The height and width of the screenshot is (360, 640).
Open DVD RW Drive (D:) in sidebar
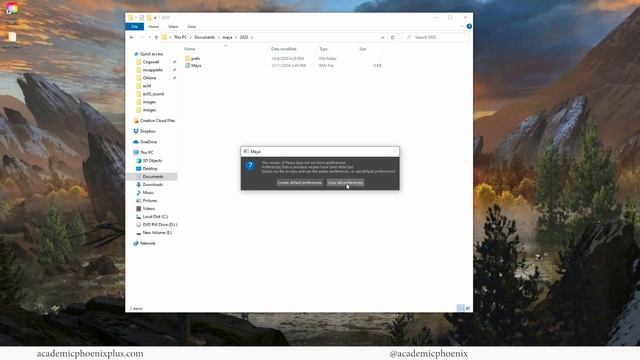click(x=159, y=224)
